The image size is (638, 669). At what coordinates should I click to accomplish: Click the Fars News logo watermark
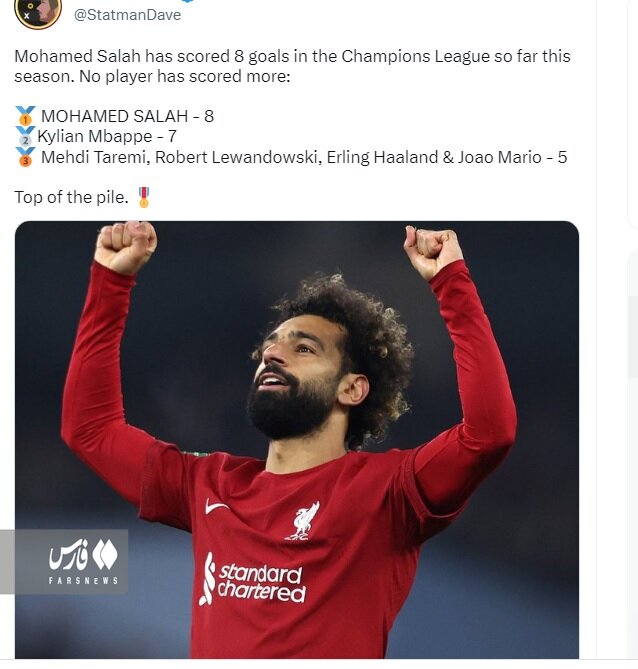point(84,562)
